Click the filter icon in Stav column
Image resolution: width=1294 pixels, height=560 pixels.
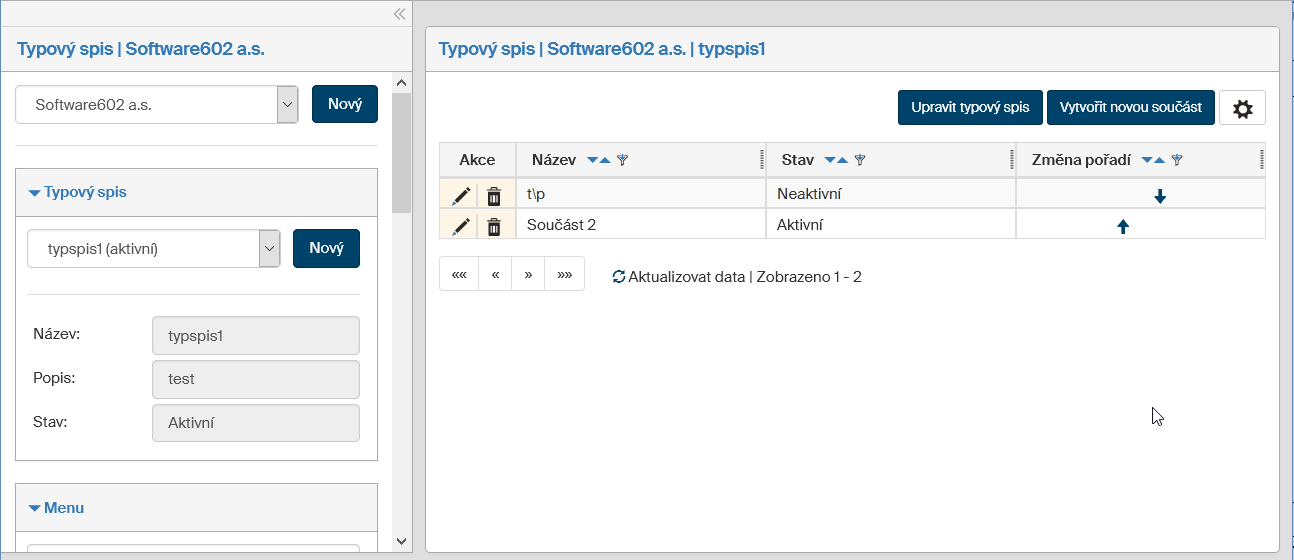[860, 160]
